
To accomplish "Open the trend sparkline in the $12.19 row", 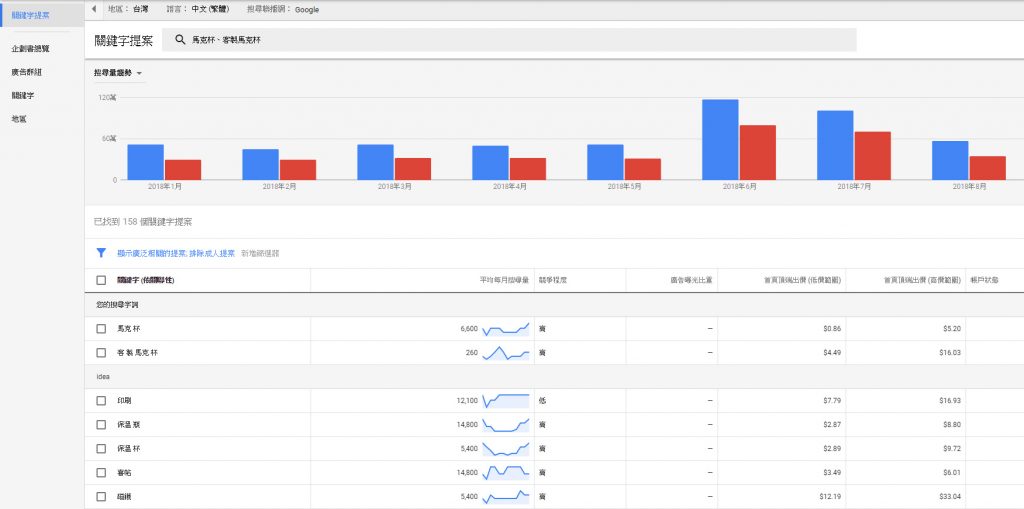I will point(505,497).
